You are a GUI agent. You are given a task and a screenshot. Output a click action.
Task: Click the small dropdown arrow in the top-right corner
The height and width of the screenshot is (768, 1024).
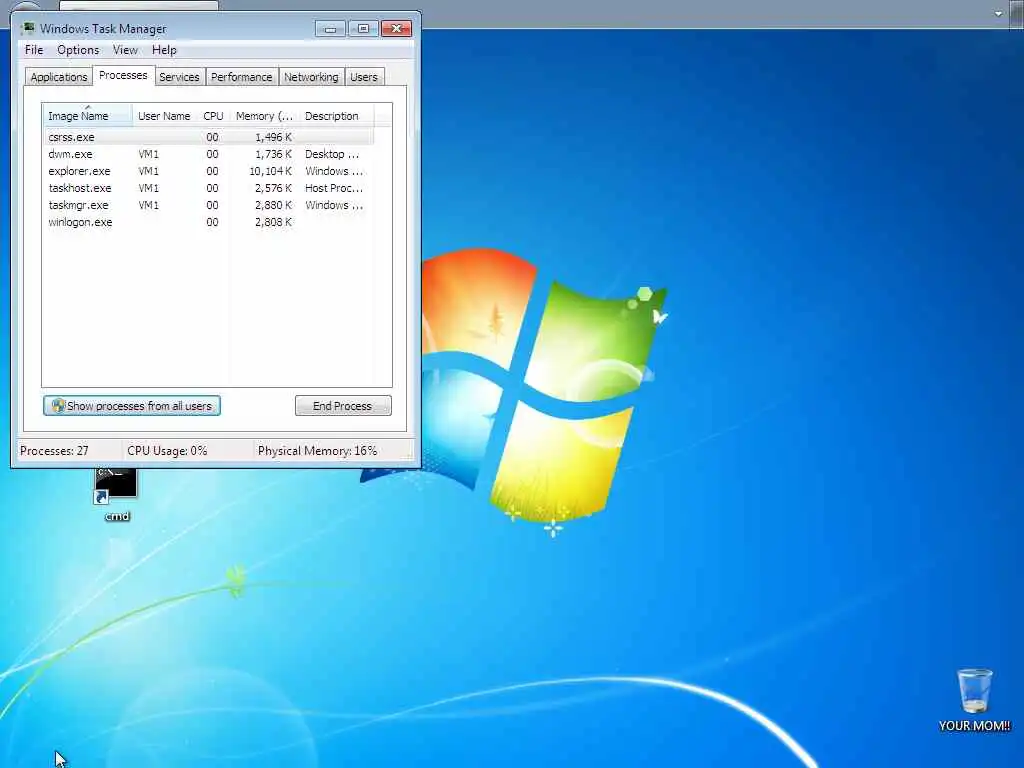point(998,13)
